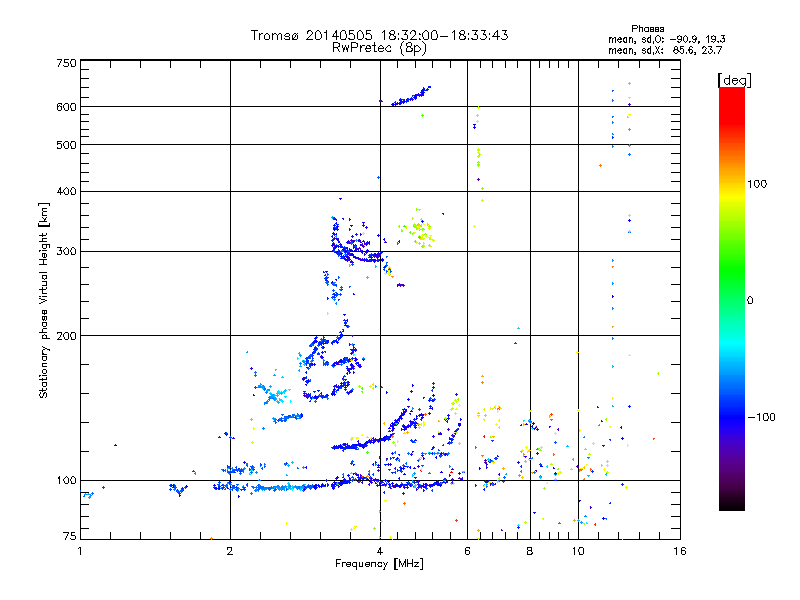800x600 pixels.
Task: Click the 'RwPretec (8p)' subtitle
Action: coord(379,48)
